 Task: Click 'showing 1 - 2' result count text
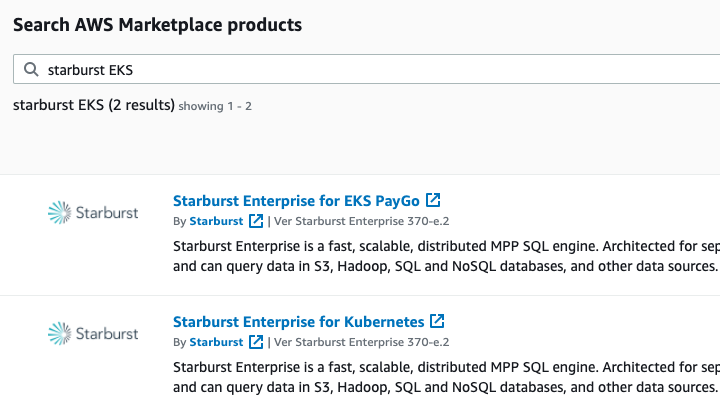click(215, 106)
